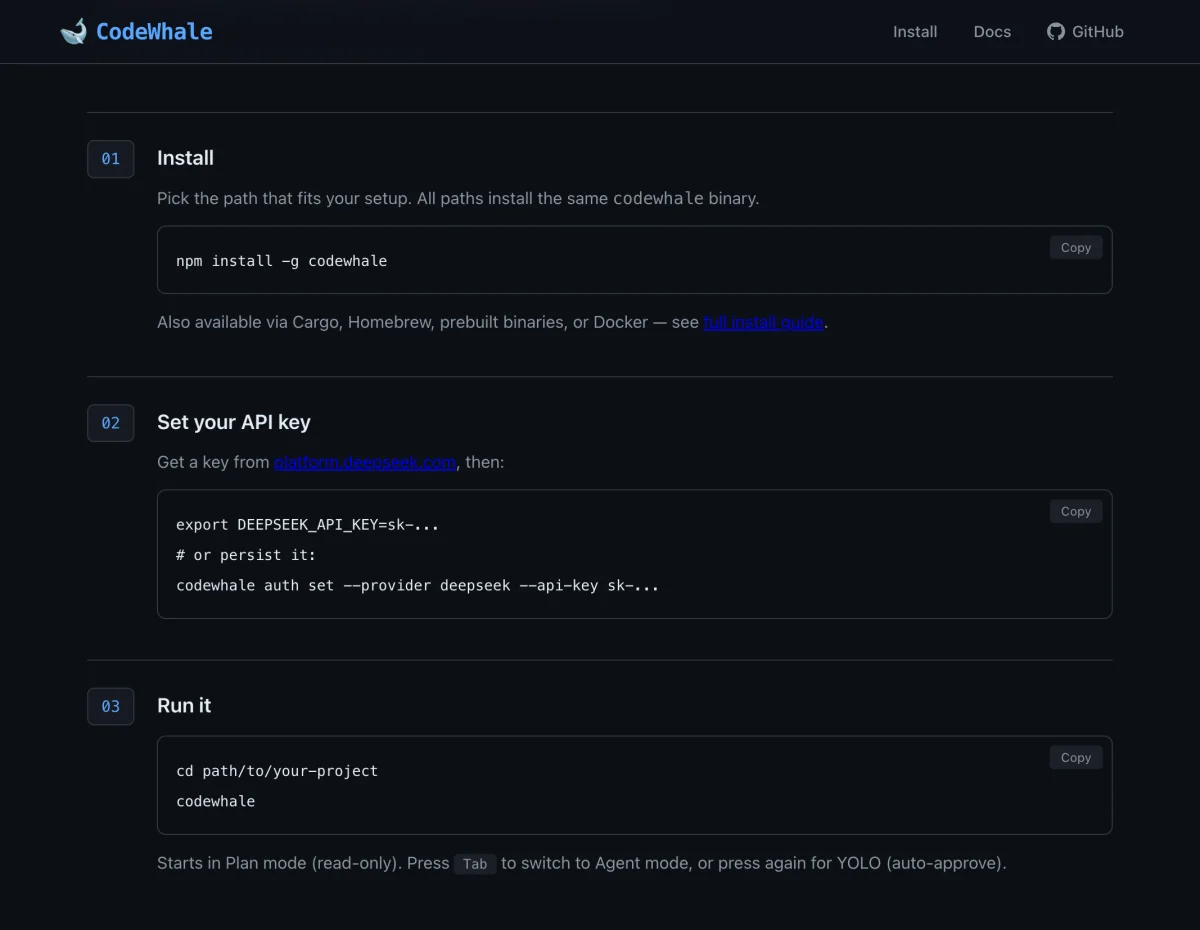Click the cd path/to/your-project line
1200x930 pixels.
click(x=277, y=771)
